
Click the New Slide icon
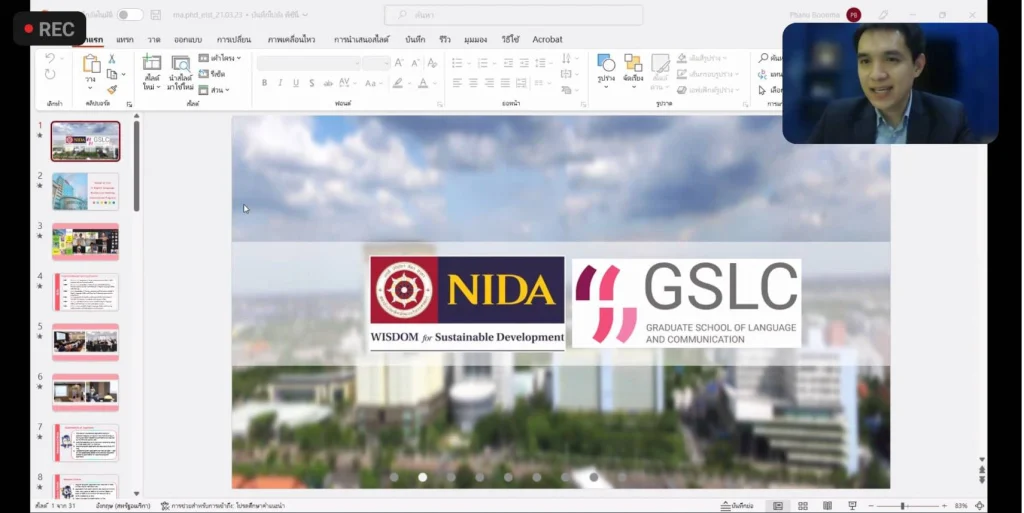pyautogui.click(x=152, y=63)
